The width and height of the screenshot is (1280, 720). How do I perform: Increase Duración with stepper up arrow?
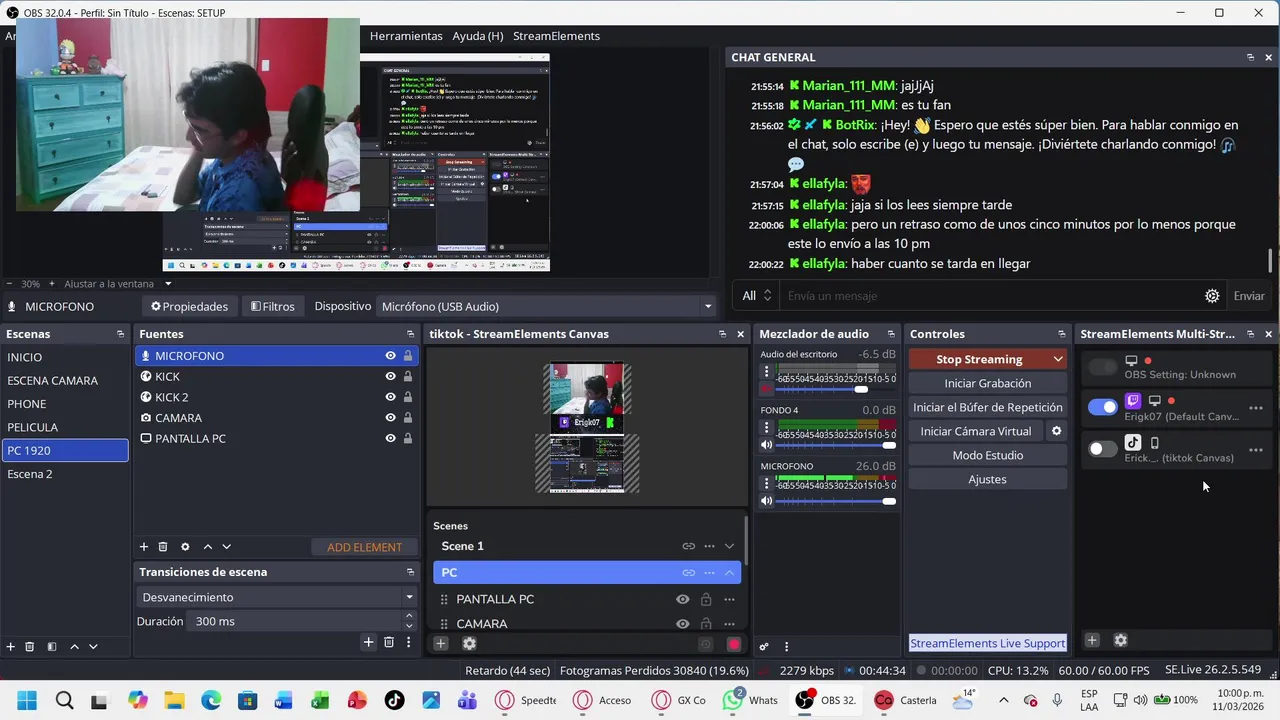tap(407, 616)
